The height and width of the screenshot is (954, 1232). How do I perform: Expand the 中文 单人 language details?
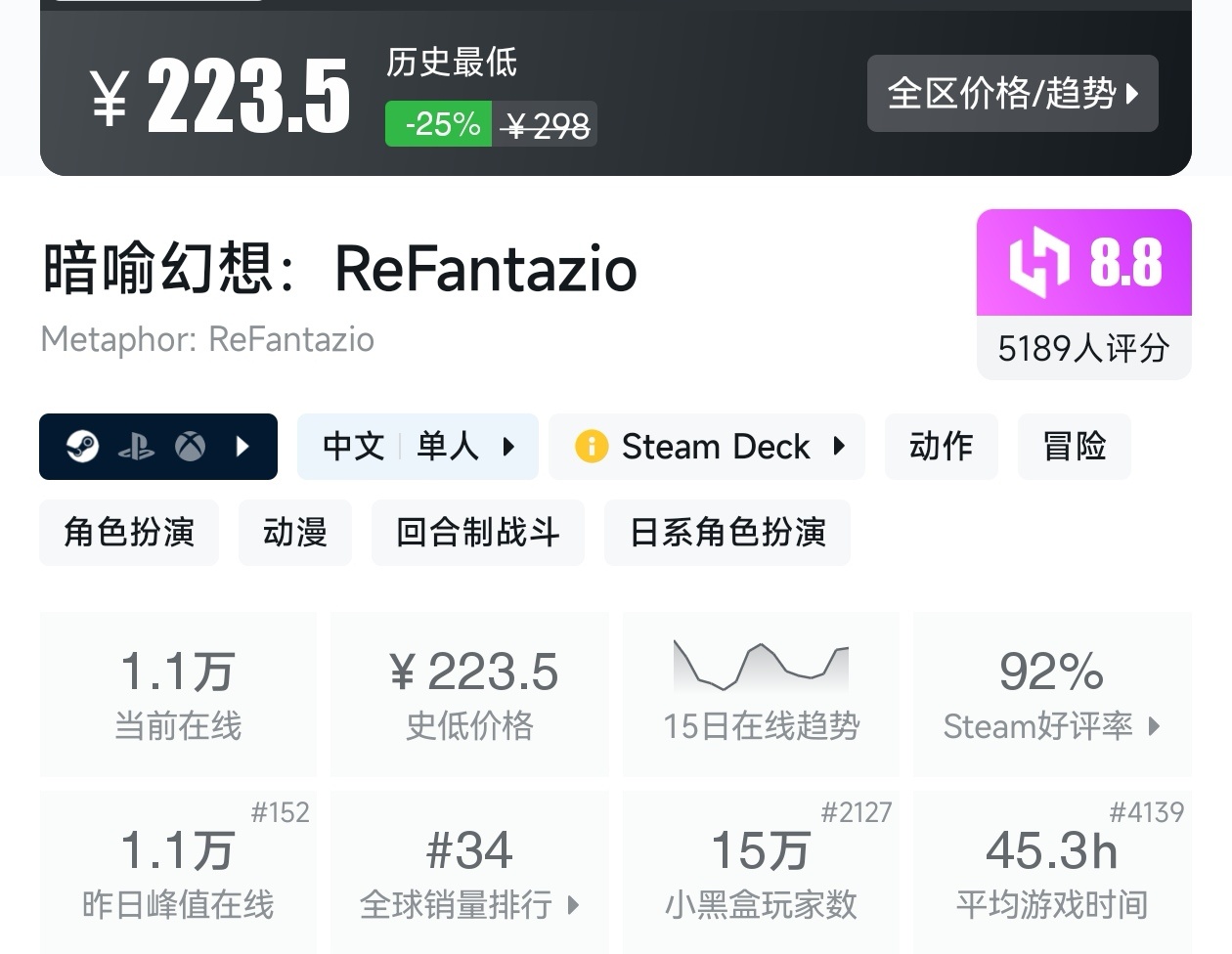418,447
